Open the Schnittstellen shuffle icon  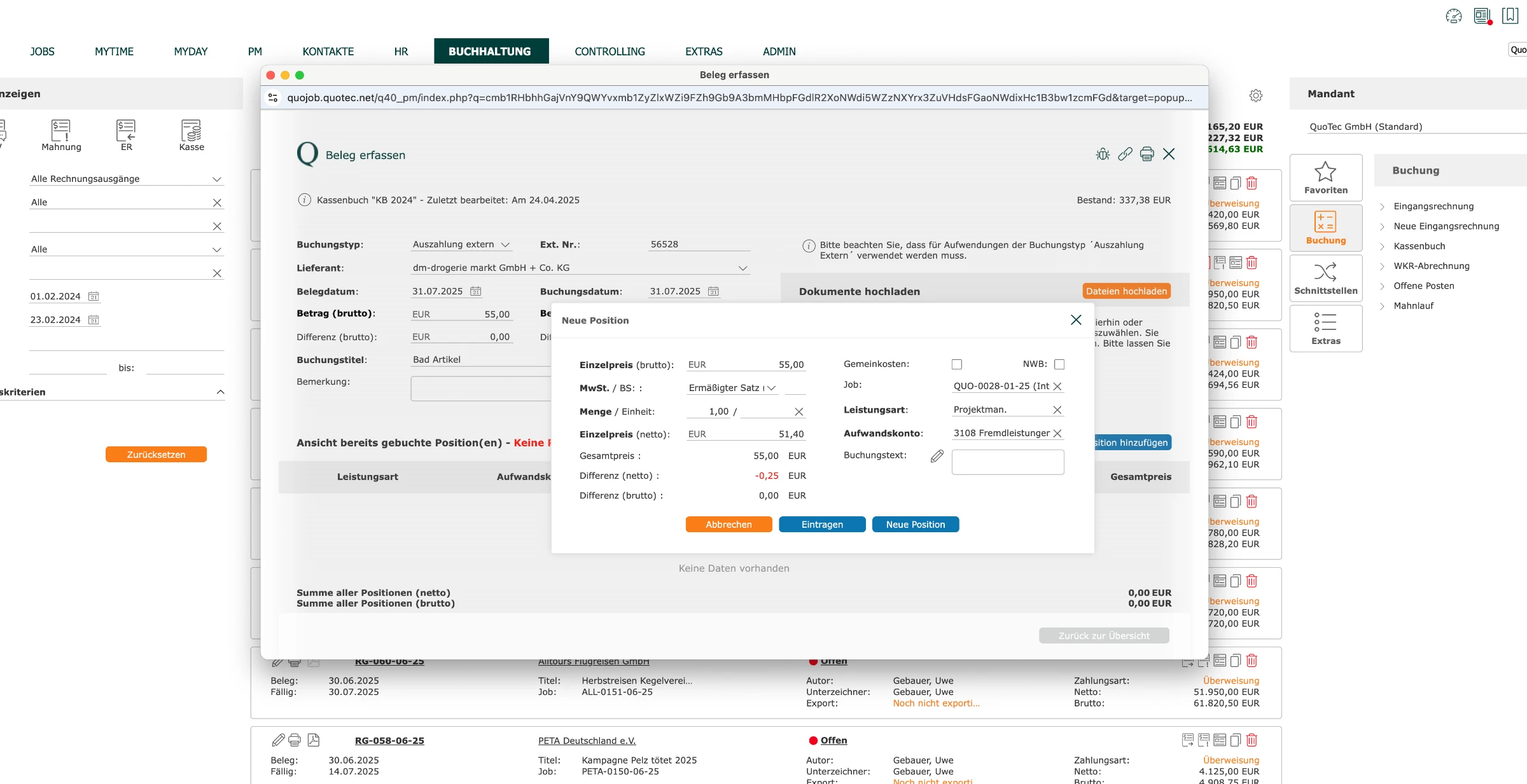coord(1326,279)
